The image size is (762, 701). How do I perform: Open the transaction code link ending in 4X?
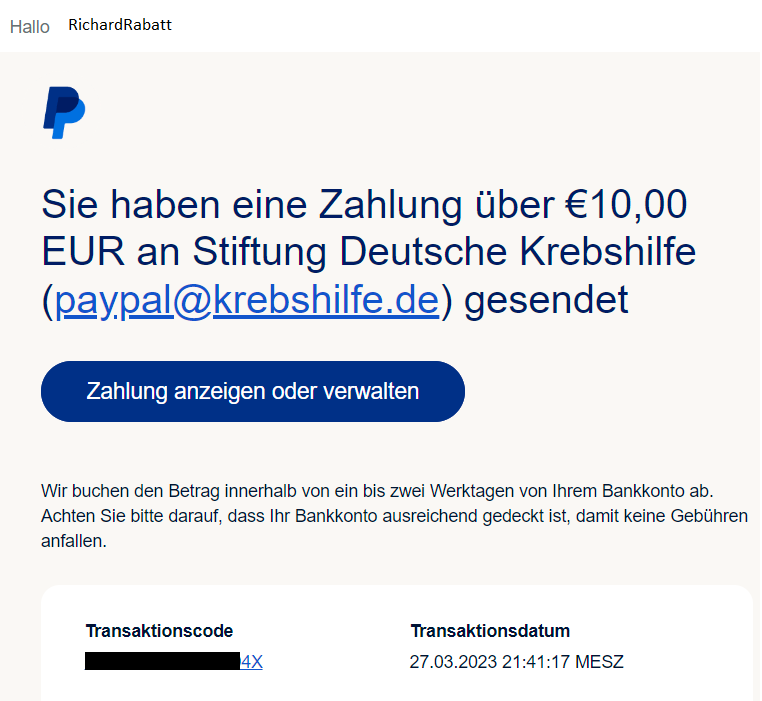pyautogui.click(x=251, y=661)
